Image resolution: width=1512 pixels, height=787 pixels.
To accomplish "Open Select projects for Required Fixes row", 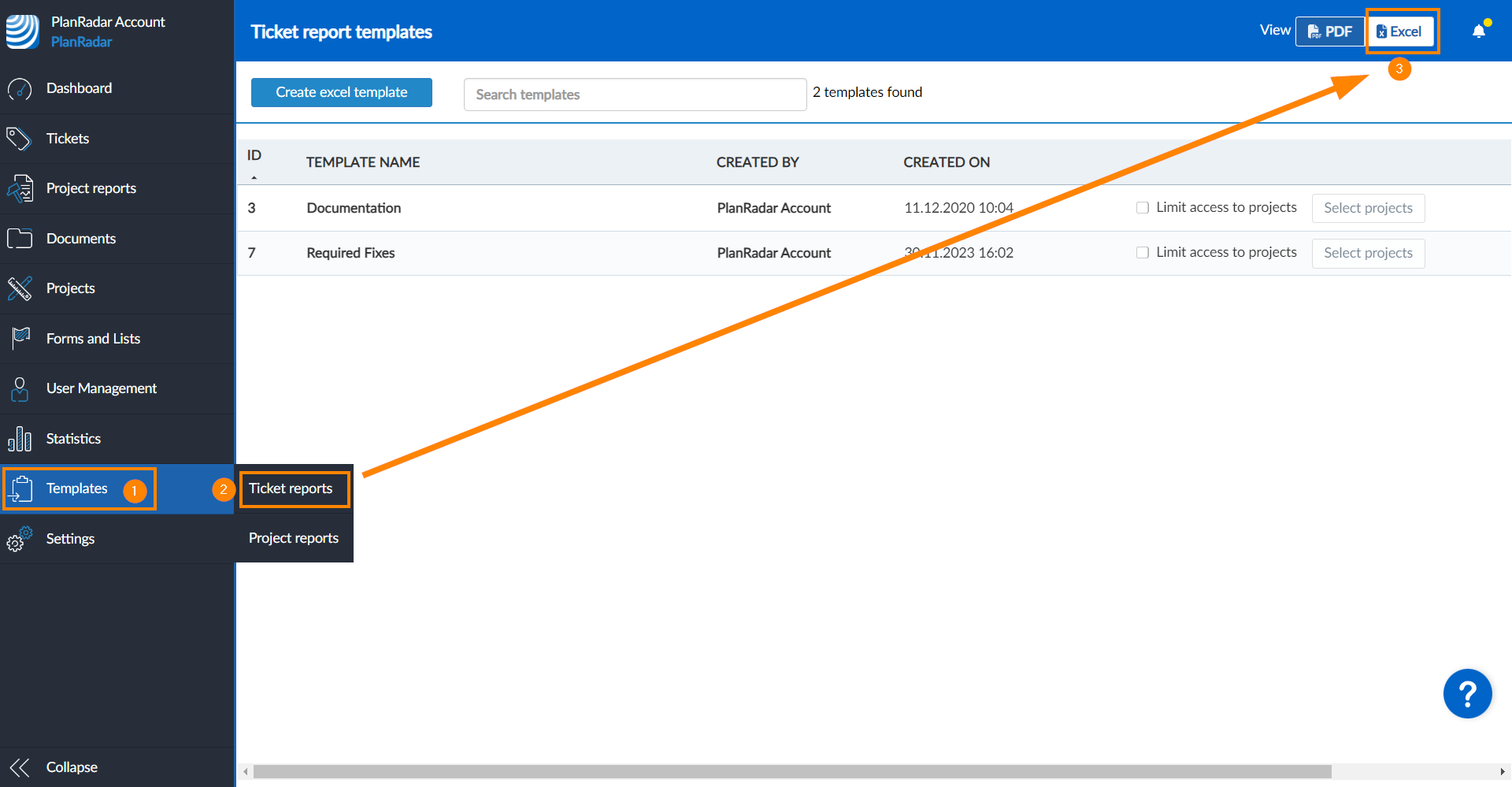I will click(1368, 253).
